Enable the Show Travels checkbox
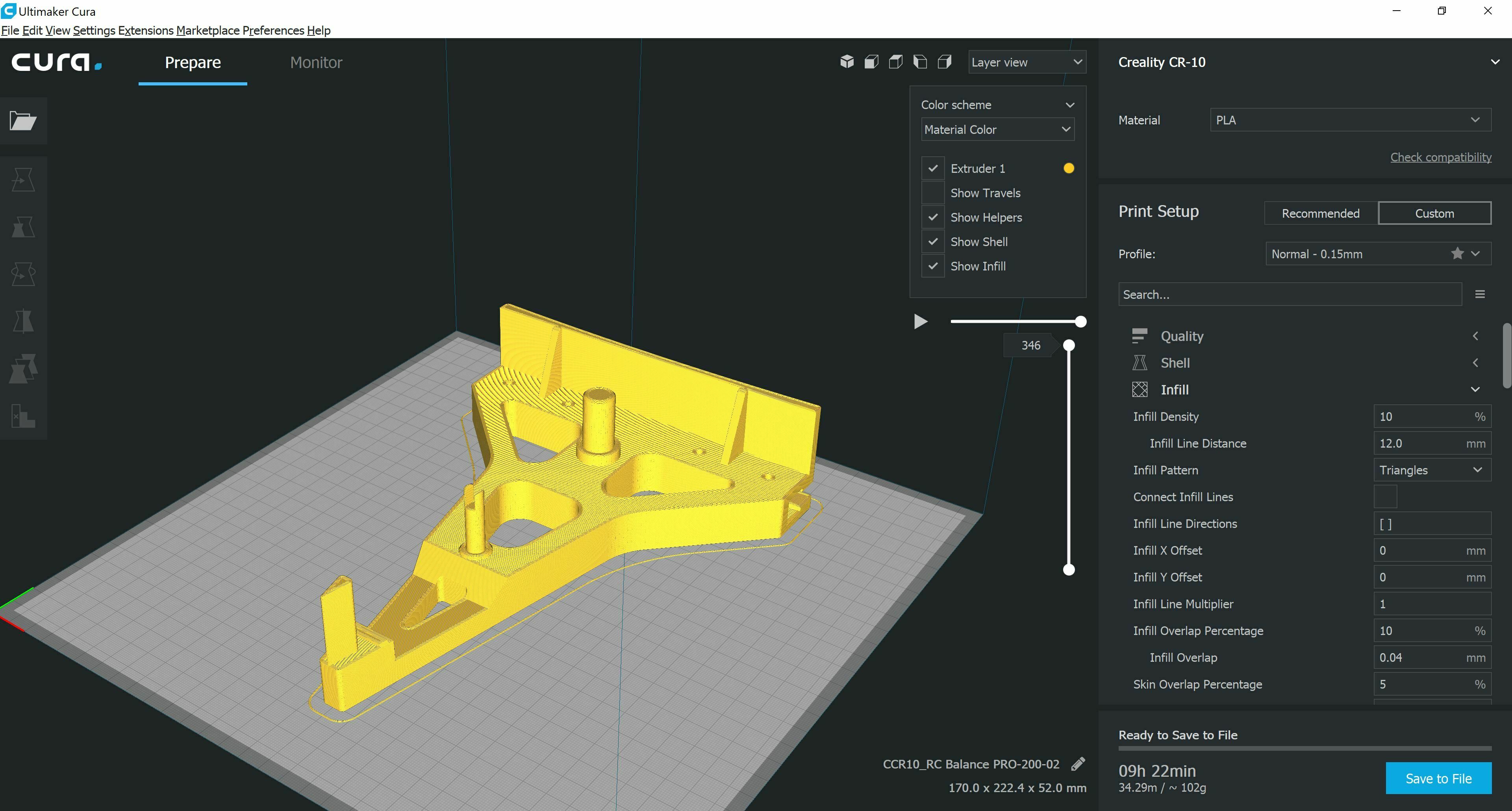This screenshot has height=811, width=1512. 933,193
